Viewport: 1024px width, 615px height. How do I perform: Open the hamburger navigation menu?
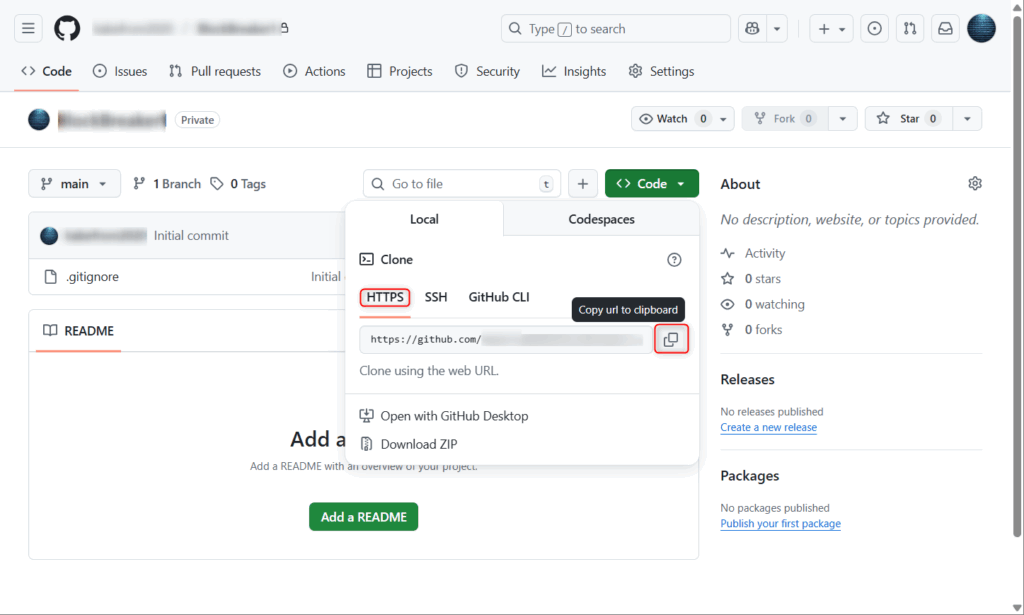pyautogui.click(x=28, y=29)
